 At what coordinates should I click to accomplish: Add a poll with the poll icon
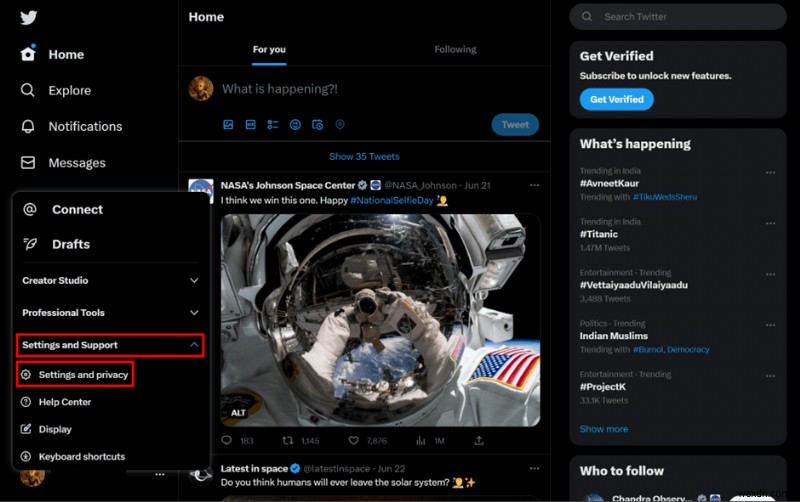[273, 124]
